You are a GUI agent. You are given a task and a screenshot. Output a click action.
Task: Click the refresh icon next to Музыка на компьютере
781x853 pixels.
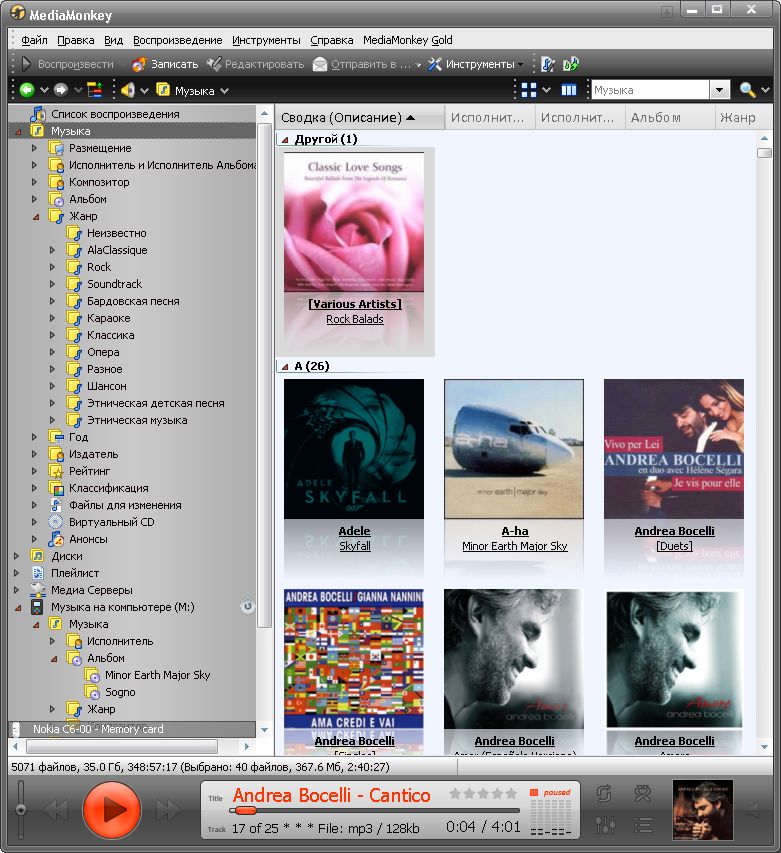click(x=247, y=606)
